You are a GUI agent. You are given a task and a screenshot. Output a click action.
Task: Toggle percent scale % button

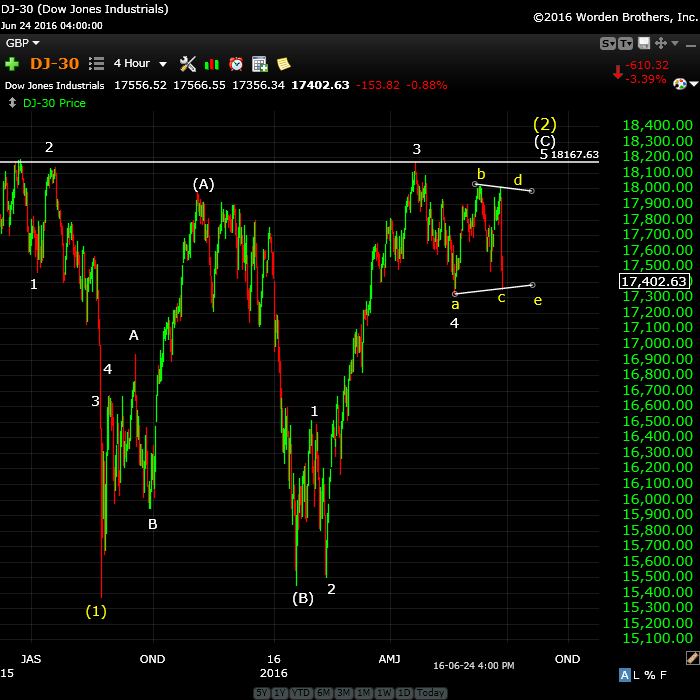tap(650, 675)
